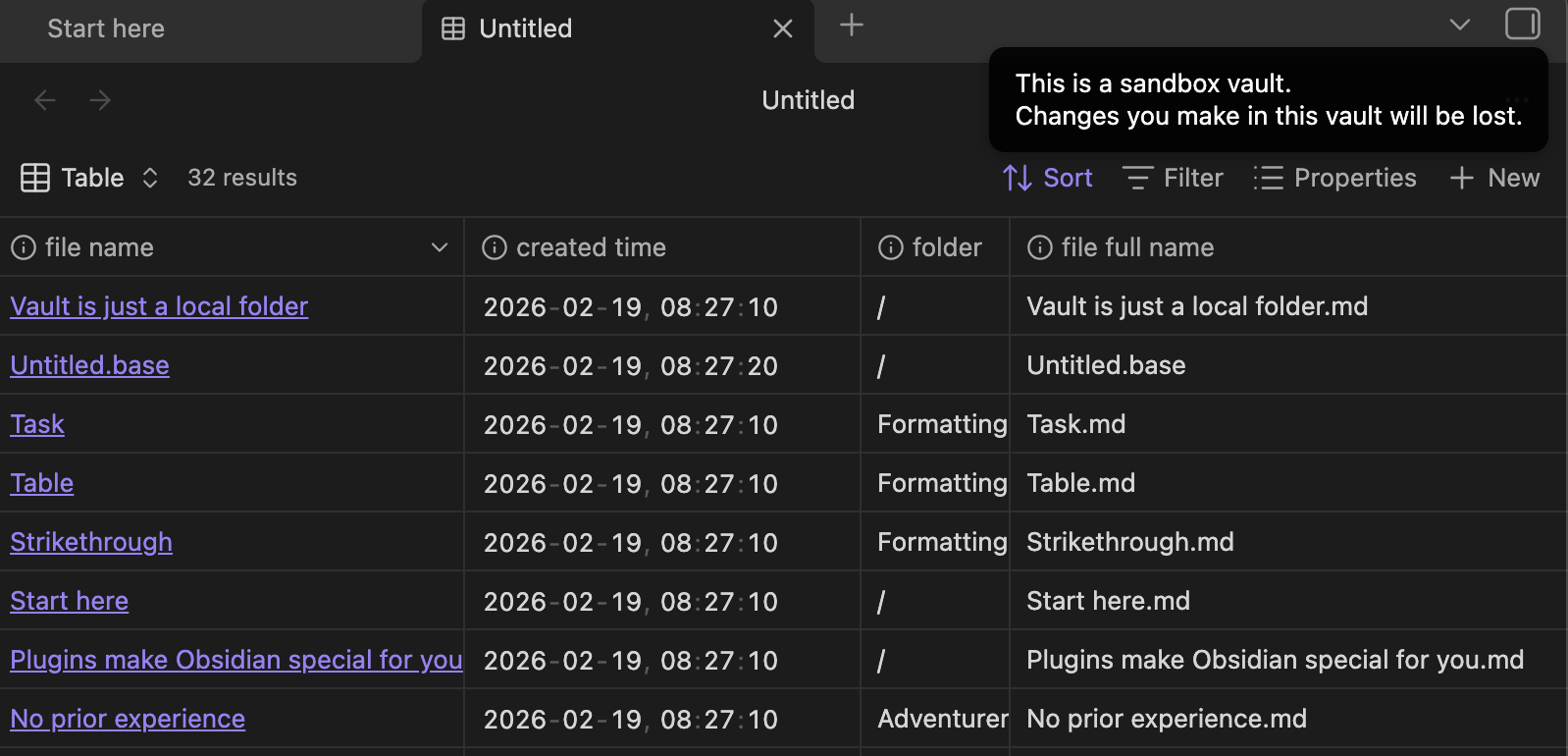Switch to the Start here tab
Viewport: 1568px width, 756px height.
(106, 29)
